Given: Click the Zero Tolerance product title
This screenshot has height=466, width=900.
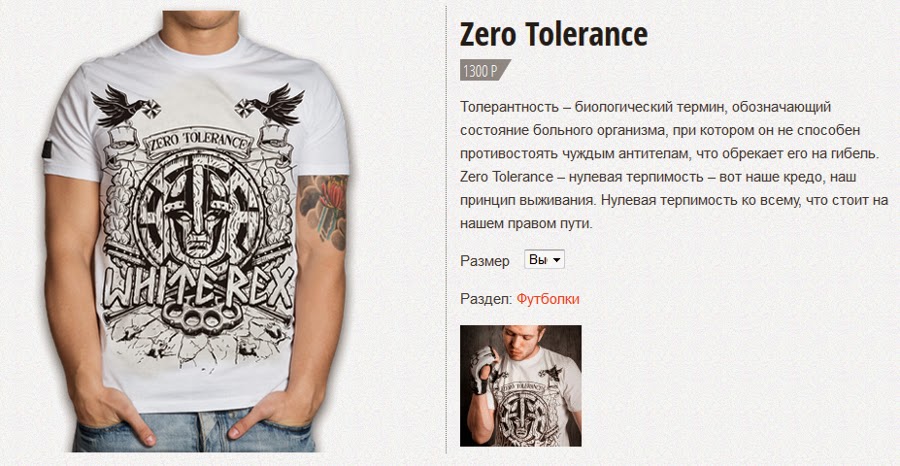Looking at the screenshot, I should click(x=553, y=34).
